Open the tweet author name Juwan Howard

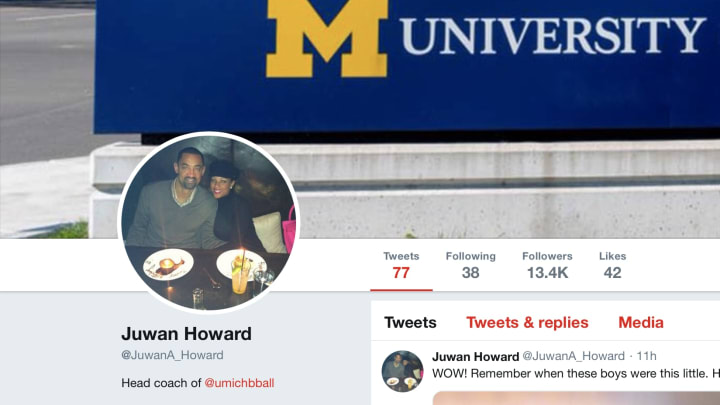pos(475,356)
